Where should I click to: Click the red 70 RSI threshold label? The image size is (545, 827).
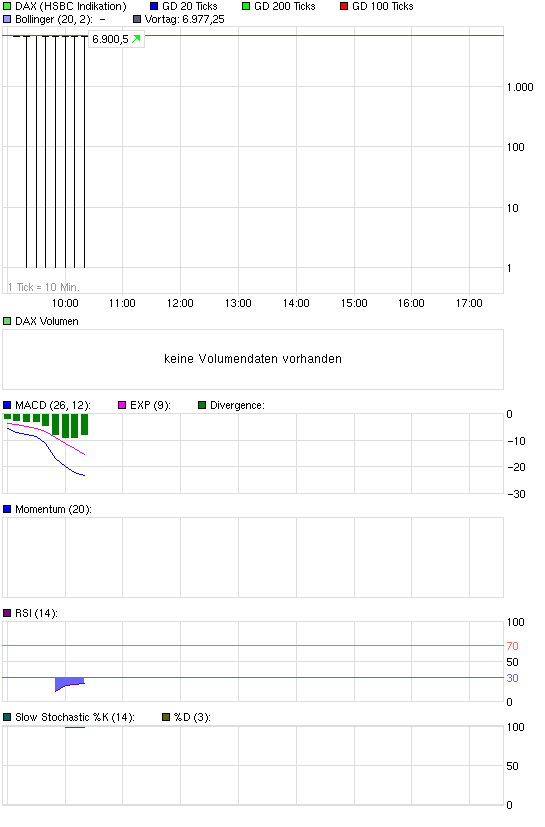(512, 646)
